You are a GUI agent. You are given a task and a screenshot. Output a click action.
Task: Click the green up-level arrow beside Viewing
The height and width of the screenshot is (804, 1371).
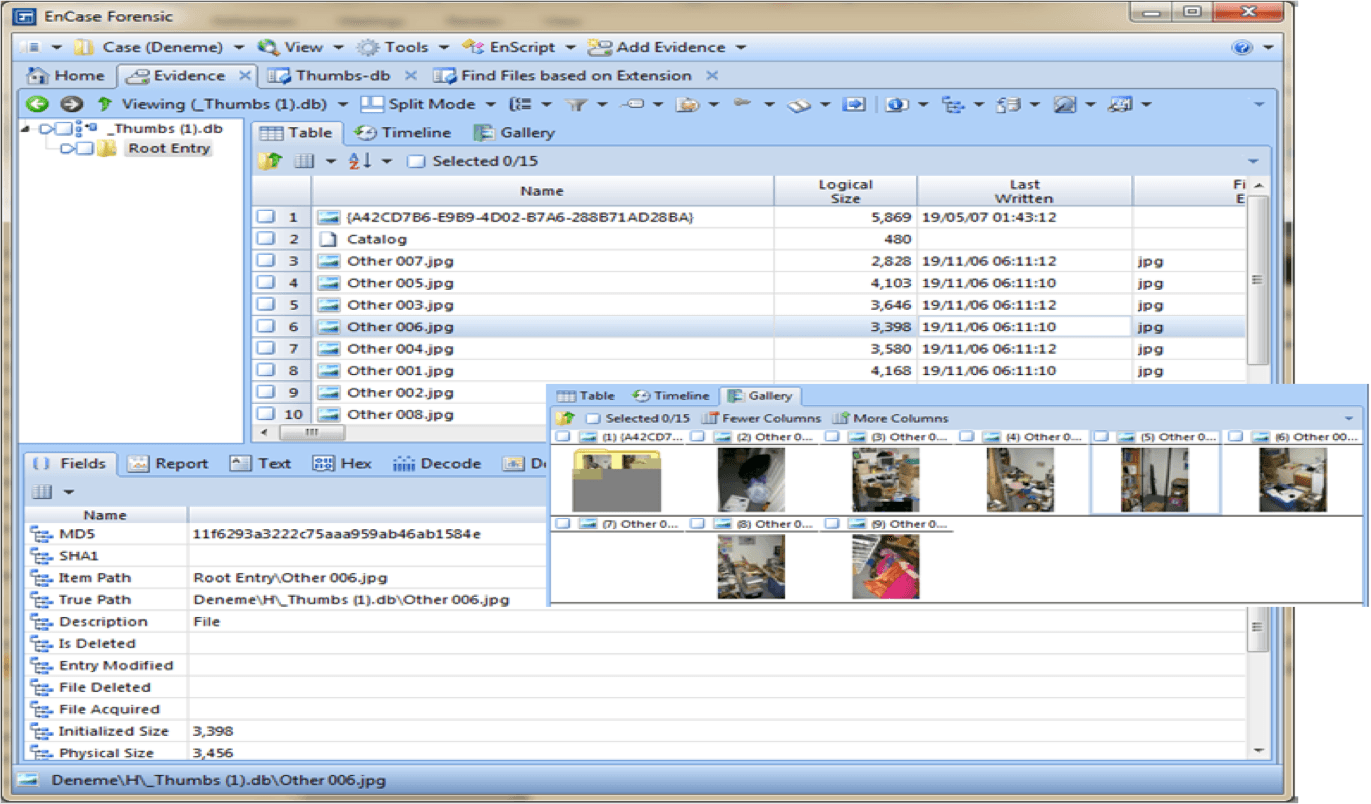click(104, 104)
